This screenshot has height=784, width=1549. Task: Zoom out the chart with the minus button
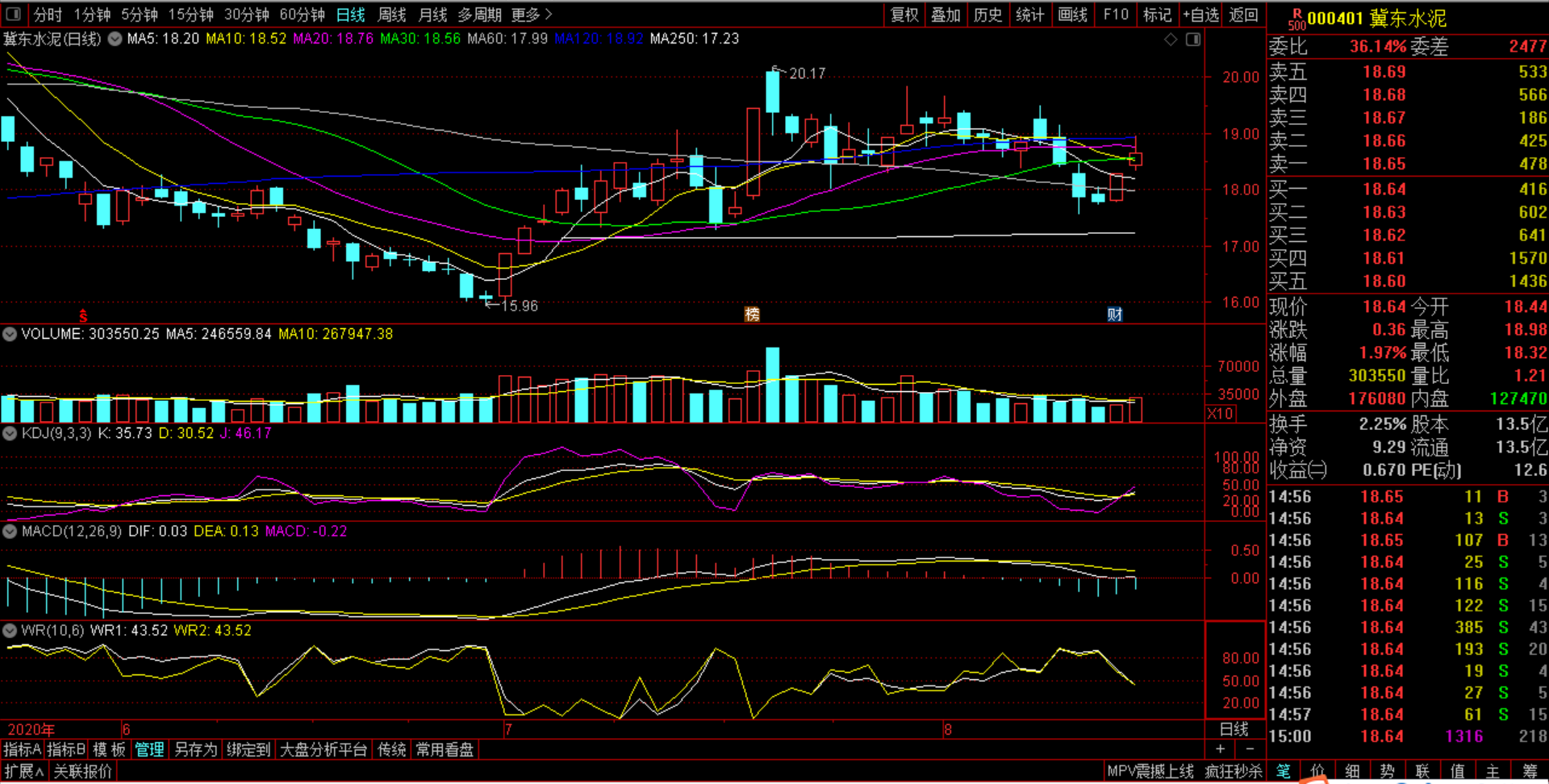1250,749
